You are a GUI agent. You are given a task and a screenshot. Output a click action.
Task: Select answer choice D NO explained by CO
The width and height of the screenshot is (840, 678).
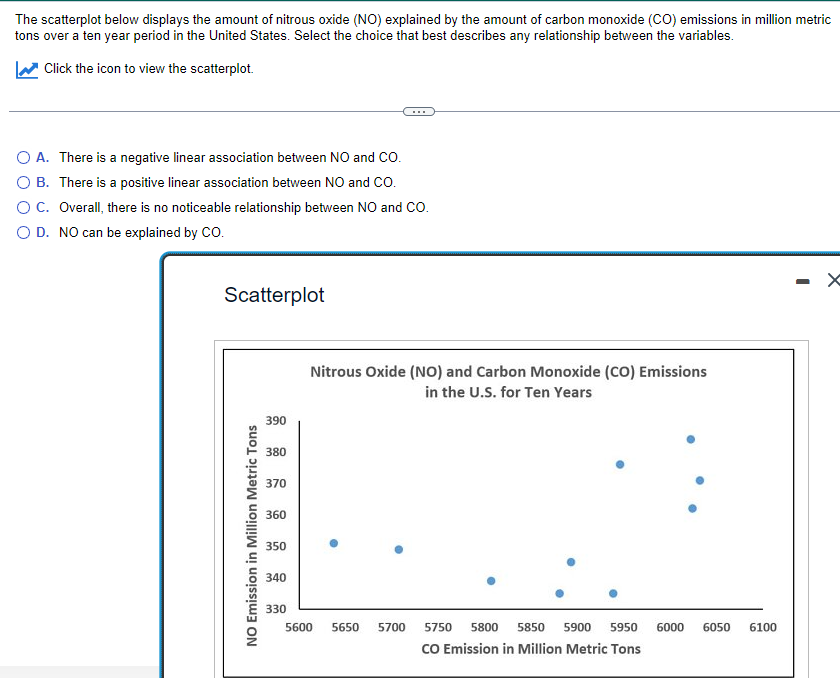(21, 232)
